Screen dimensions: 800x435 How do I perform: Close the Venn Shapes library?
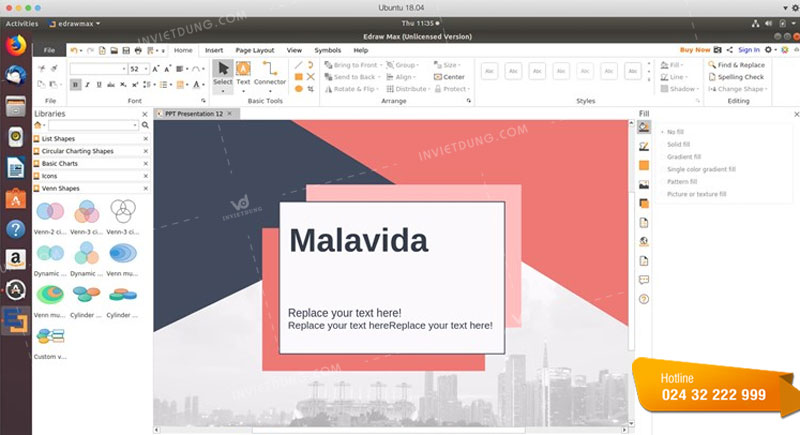[145, 189]
